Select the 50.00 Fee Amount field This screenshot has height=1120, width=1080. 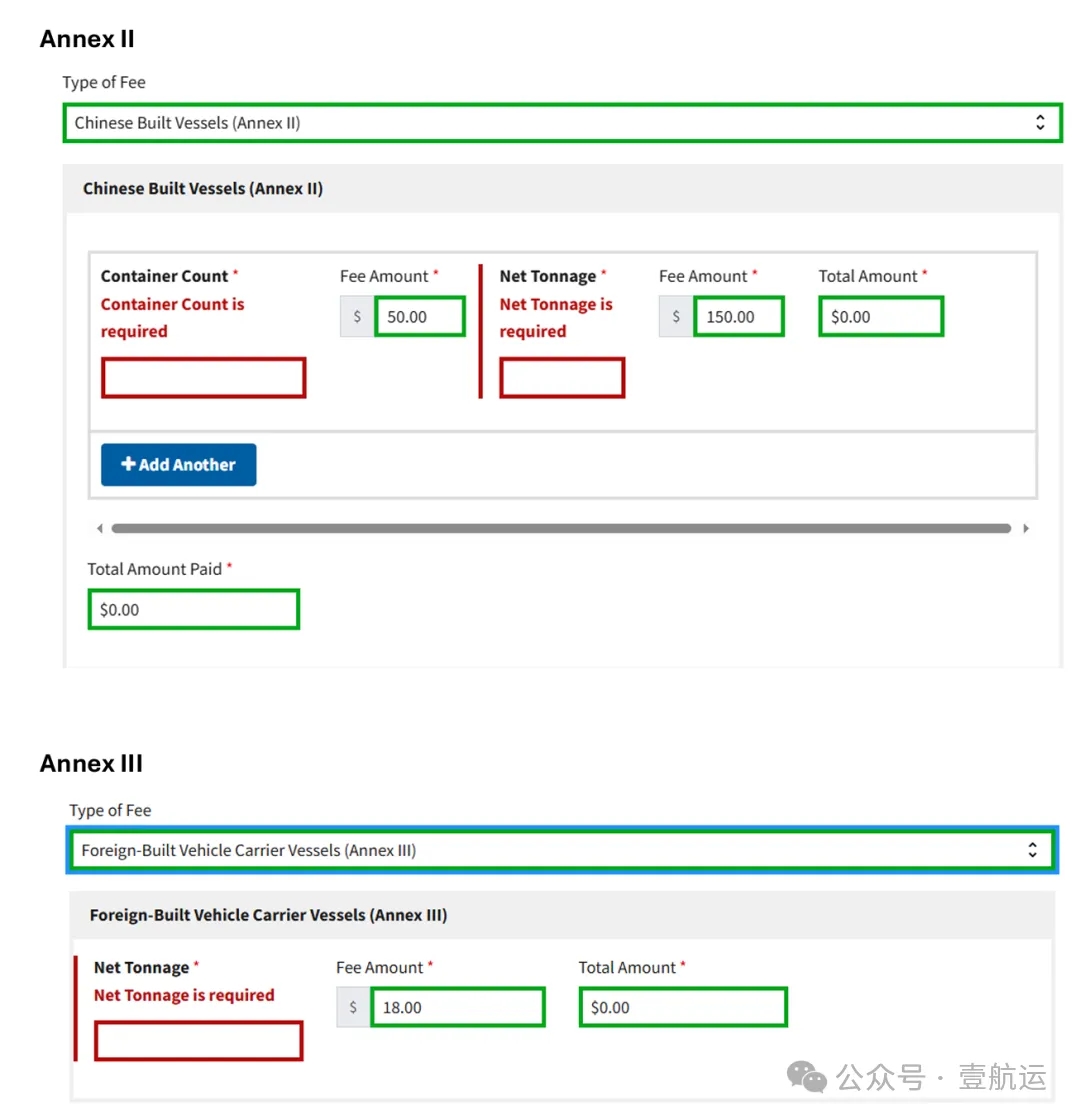(420, 317)
